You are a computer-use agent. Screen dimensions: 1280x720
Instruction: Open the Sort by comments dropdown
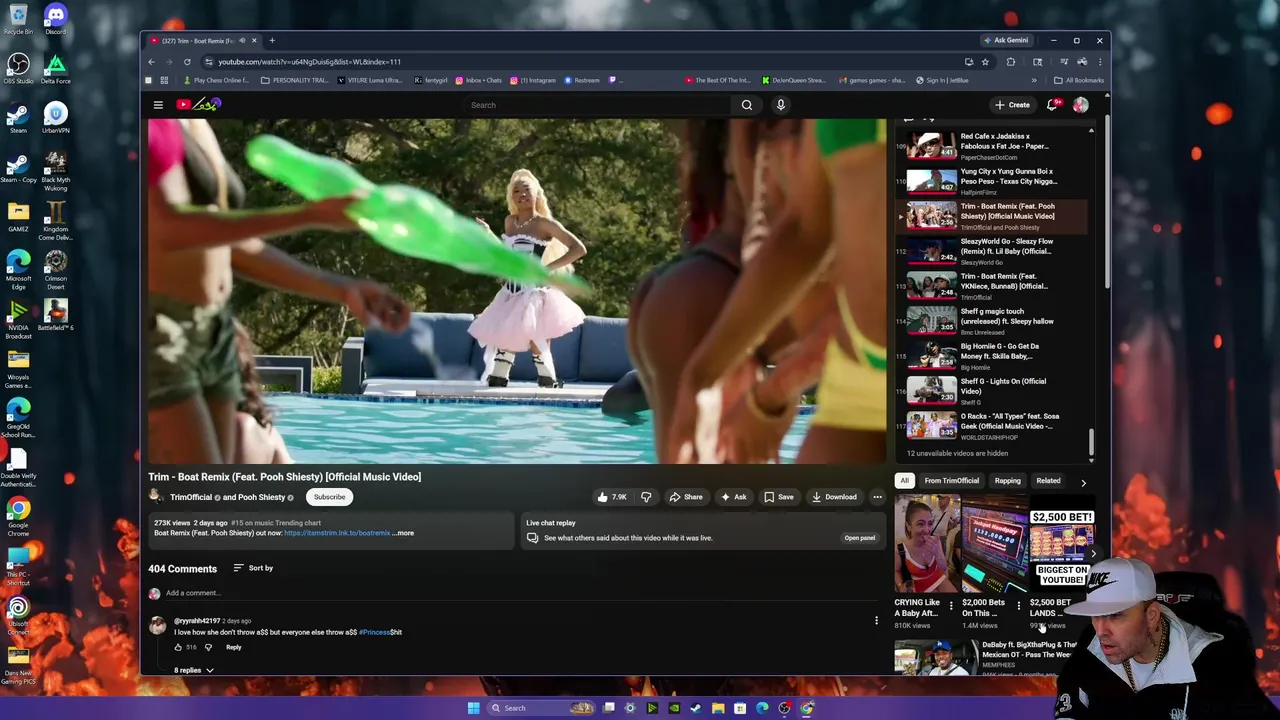tap(253, 568)
